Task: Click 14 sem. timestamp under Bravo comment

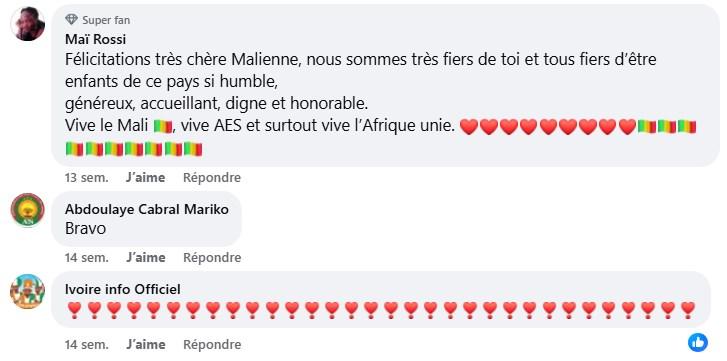Action: tap(87, 258)
